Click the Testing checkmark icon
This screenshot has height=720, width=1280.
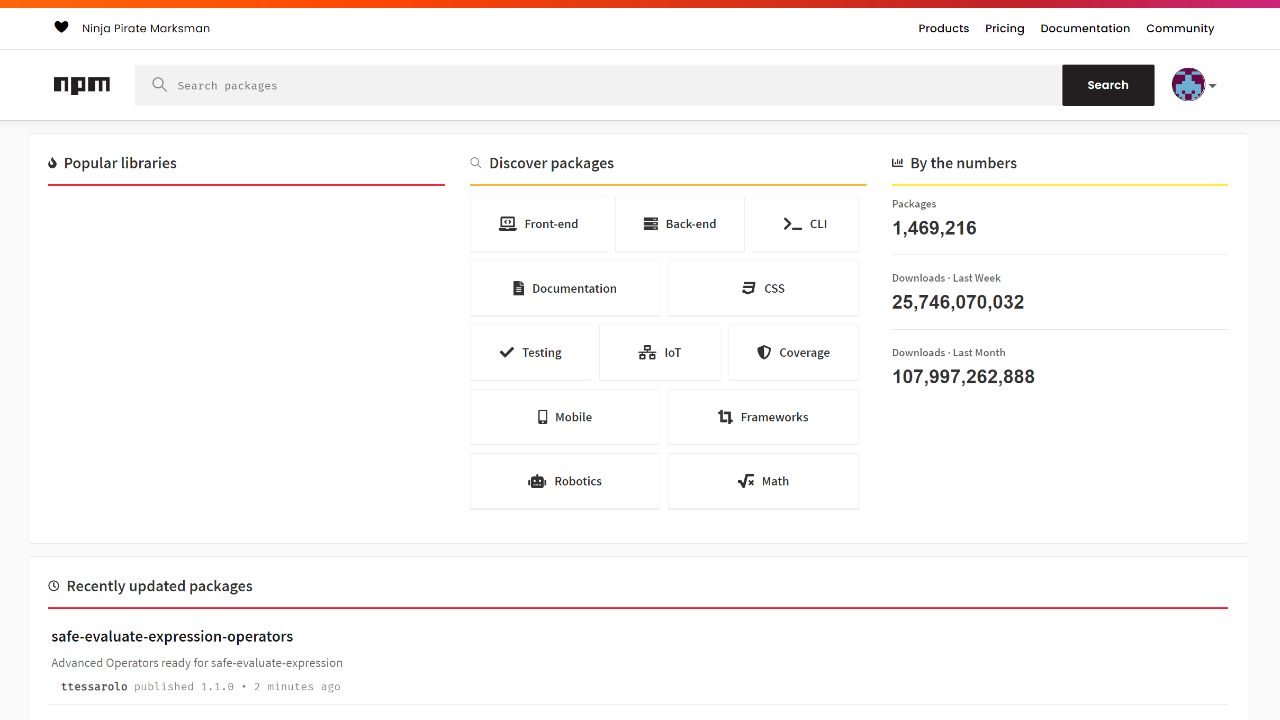(506, 352)
